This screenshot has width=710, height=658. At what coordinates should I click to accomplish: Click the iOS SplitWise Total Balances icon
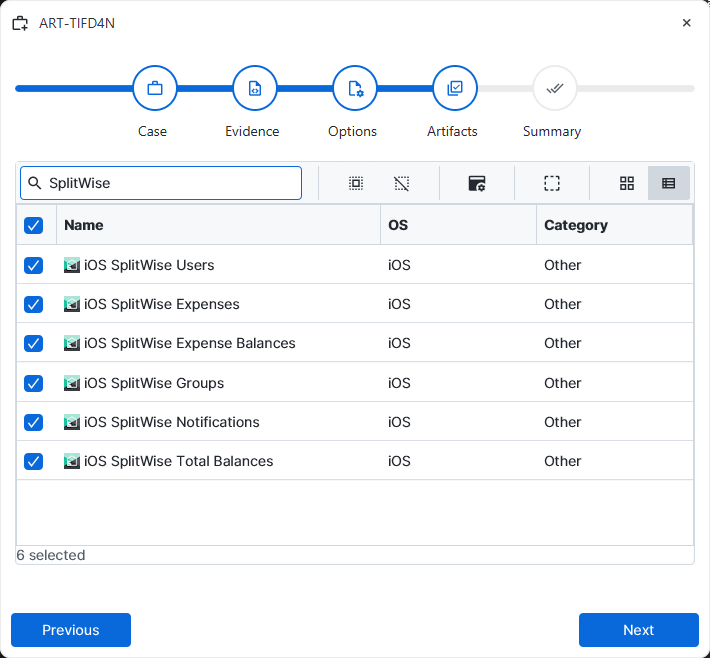pyautogui.click(x=72, y=461)
